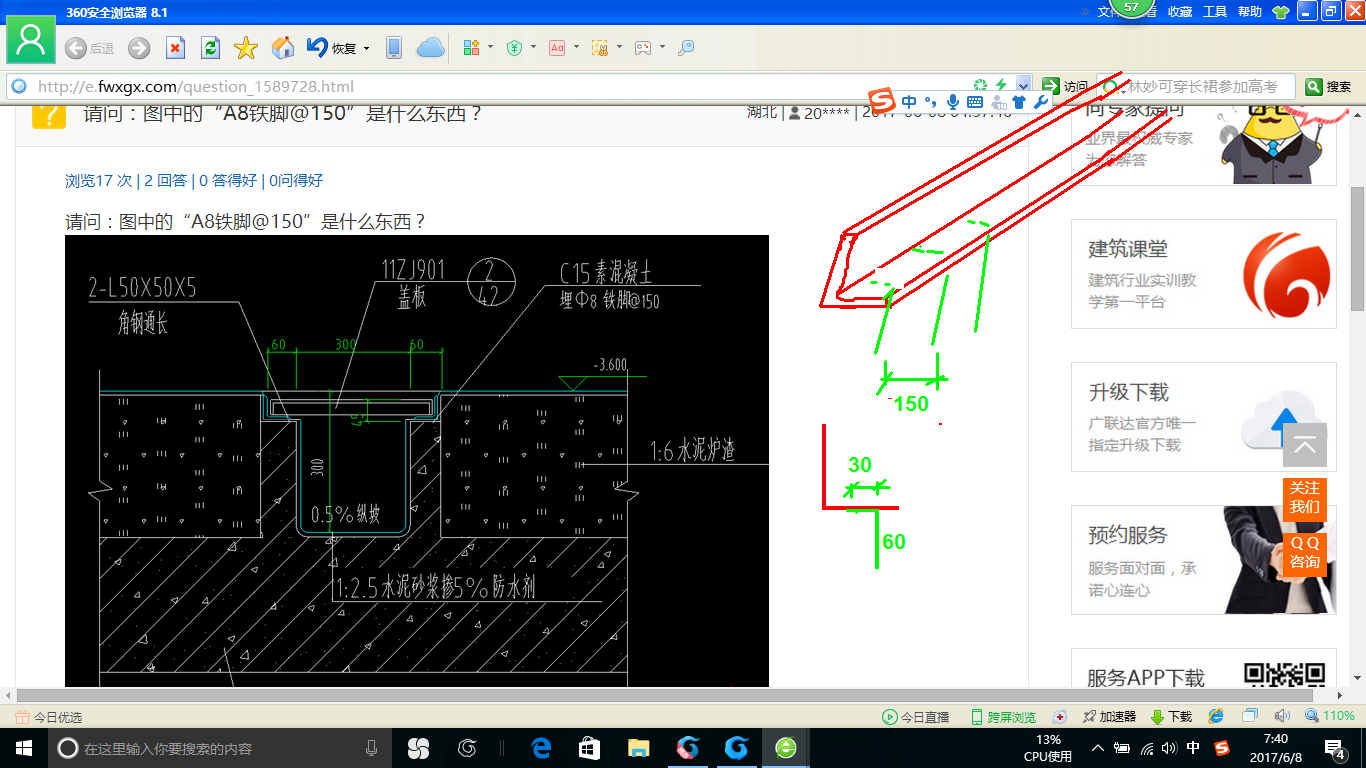Click the '2 回答' answers link
The image size is (1366, 768).
(165, 181)
